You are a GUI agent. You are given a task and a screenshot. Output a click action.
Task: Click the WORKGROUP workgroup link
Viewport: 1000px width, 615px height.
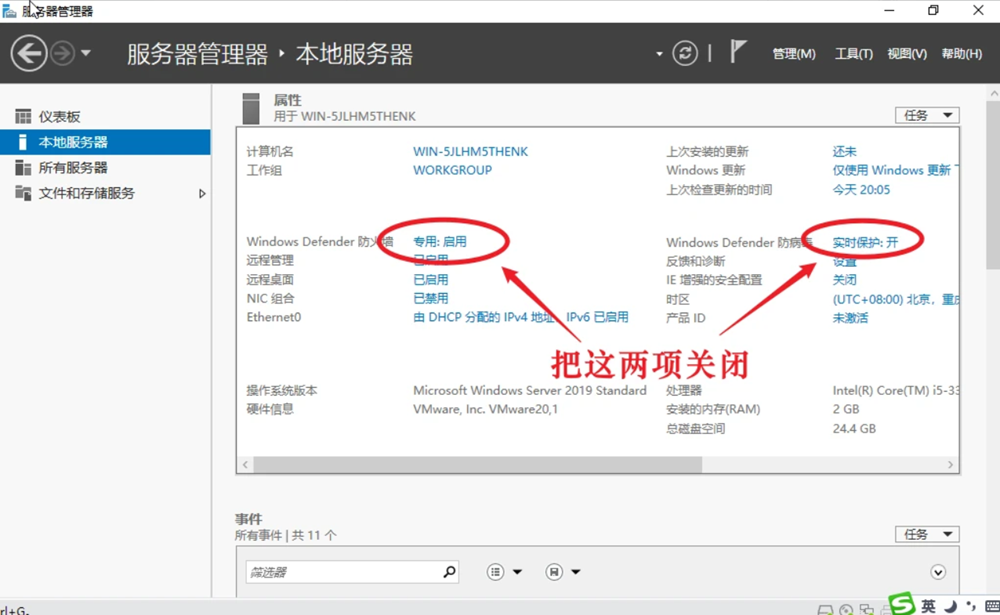[x=452, y=170]
